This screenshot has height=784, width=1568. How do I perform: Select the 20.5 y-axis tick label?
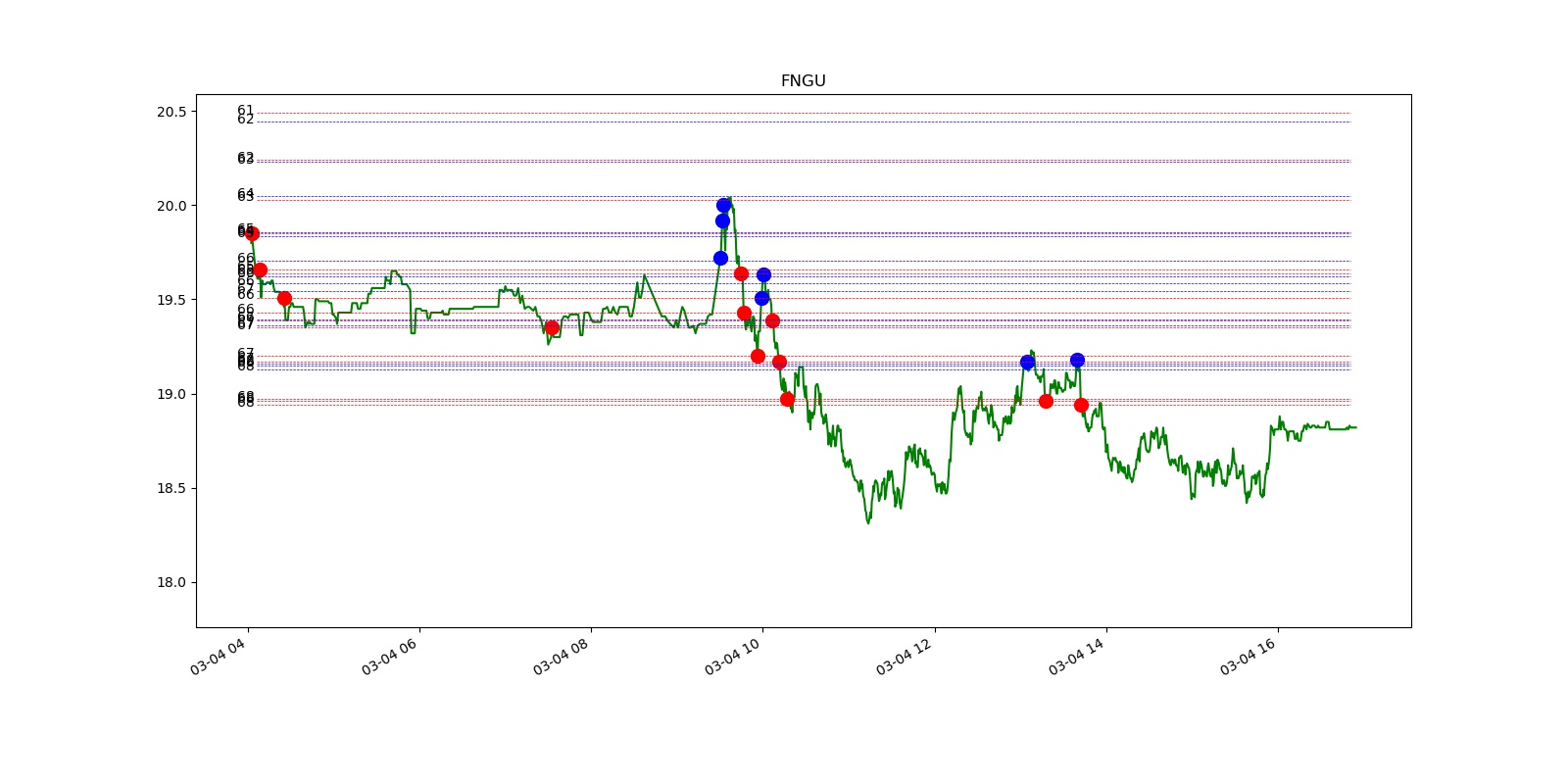[x=171, y=112]
